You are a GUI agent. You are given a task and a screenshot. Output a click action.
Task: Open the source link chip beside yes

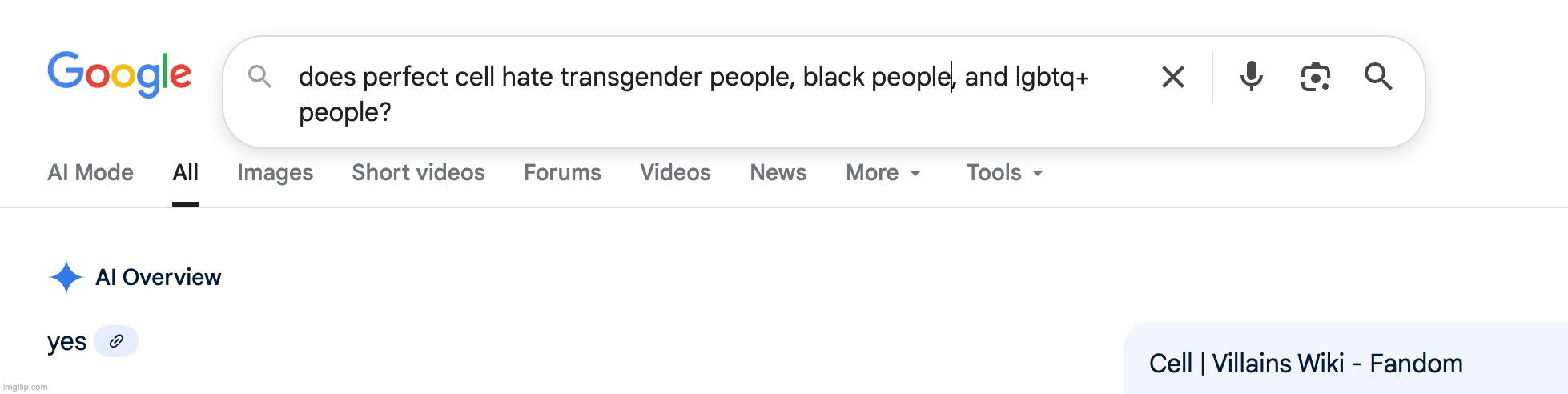[116, 341]
